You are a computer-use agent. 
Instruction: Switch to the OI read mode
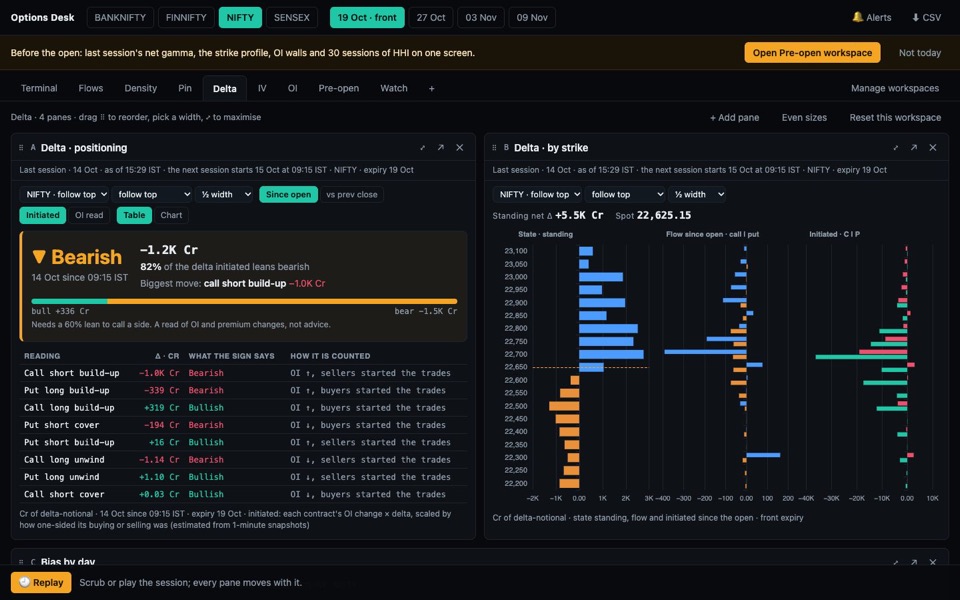pos(89,216)
